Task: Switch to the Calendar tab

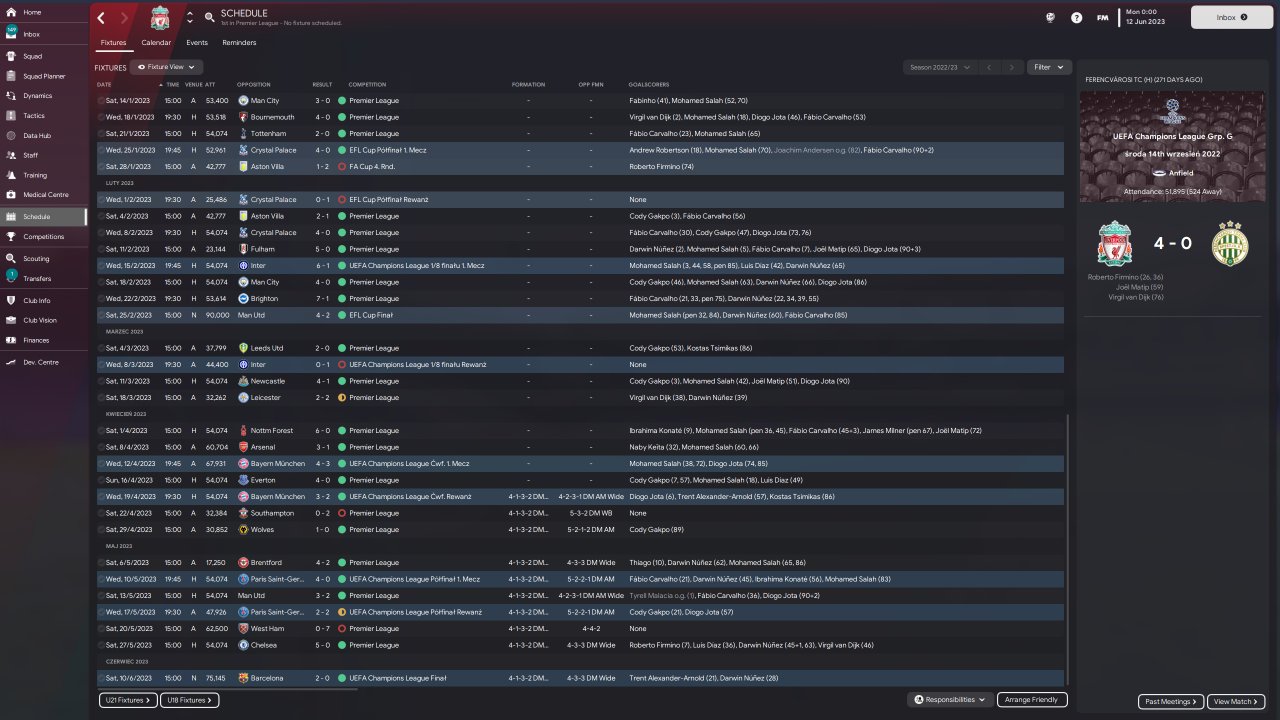Action: click(x=156, y=43)
